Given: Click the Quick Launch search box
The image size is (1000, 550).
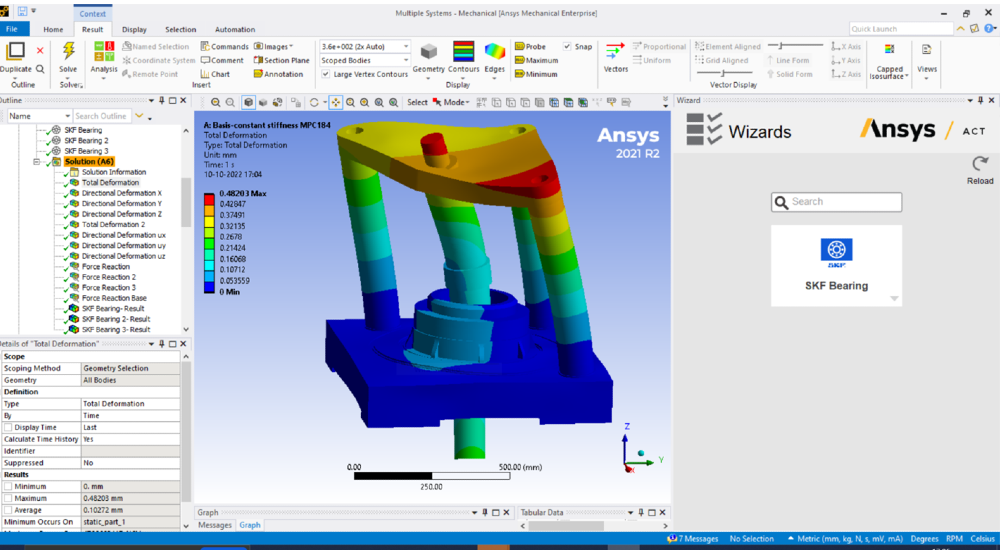Looking at the screenshot, I should pyautogui.click(x=901, y=29).
